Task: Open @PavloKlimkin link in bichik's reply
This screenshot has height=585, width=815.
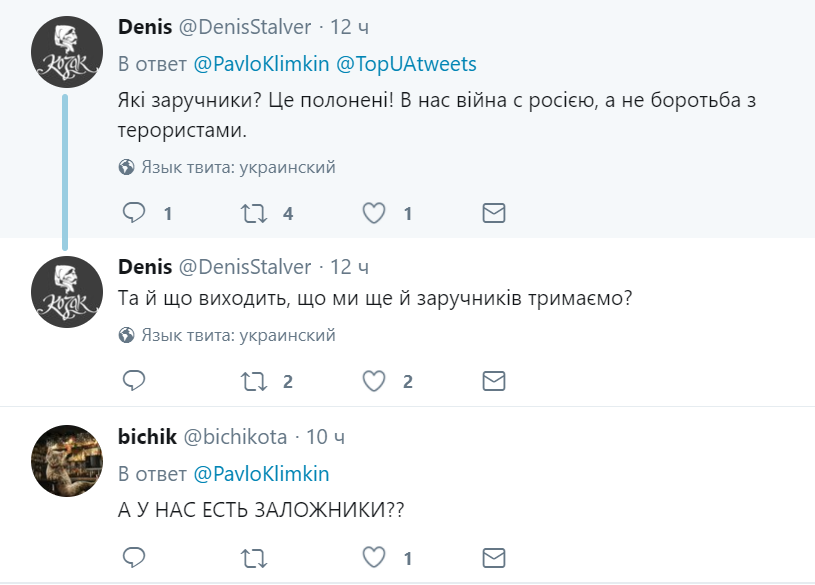Action: click(260, 473)
